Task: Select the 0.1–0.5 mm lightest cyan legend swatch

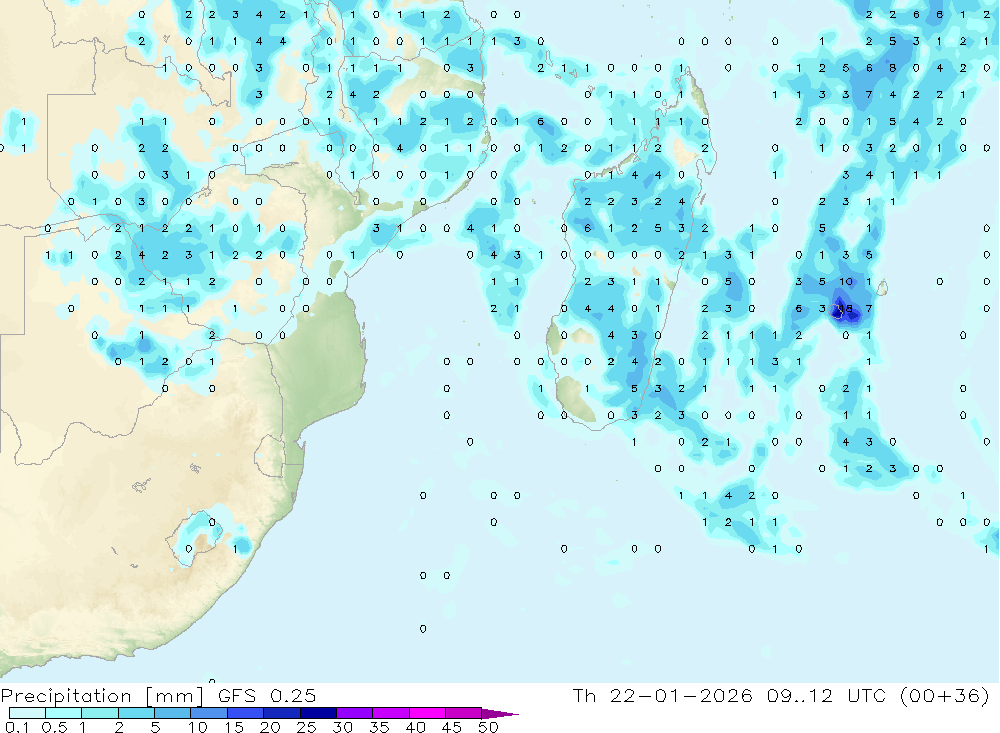Action: [x=27, y=713]
